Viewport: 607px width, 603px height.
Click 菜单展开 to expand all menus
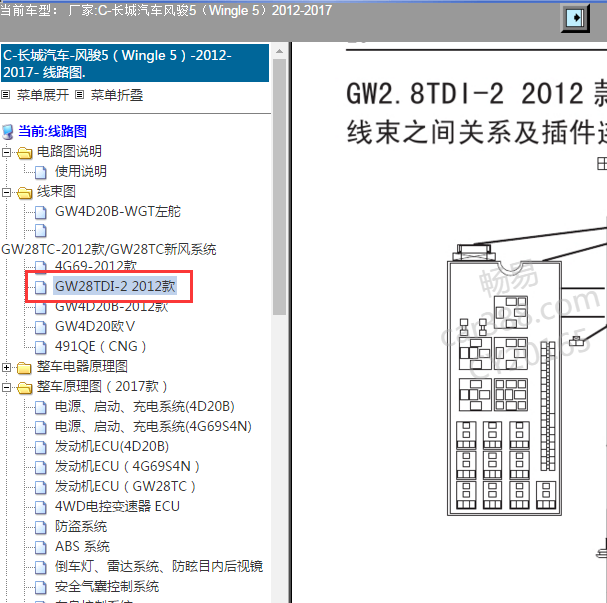click(43, 95)
